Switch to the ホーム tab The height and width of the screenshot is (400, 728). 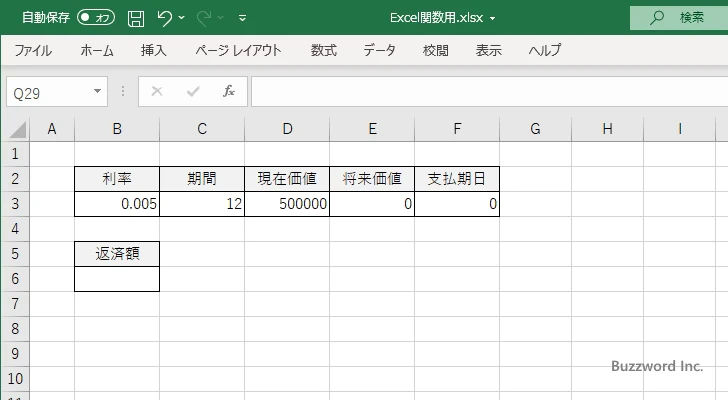pos(97,50)
